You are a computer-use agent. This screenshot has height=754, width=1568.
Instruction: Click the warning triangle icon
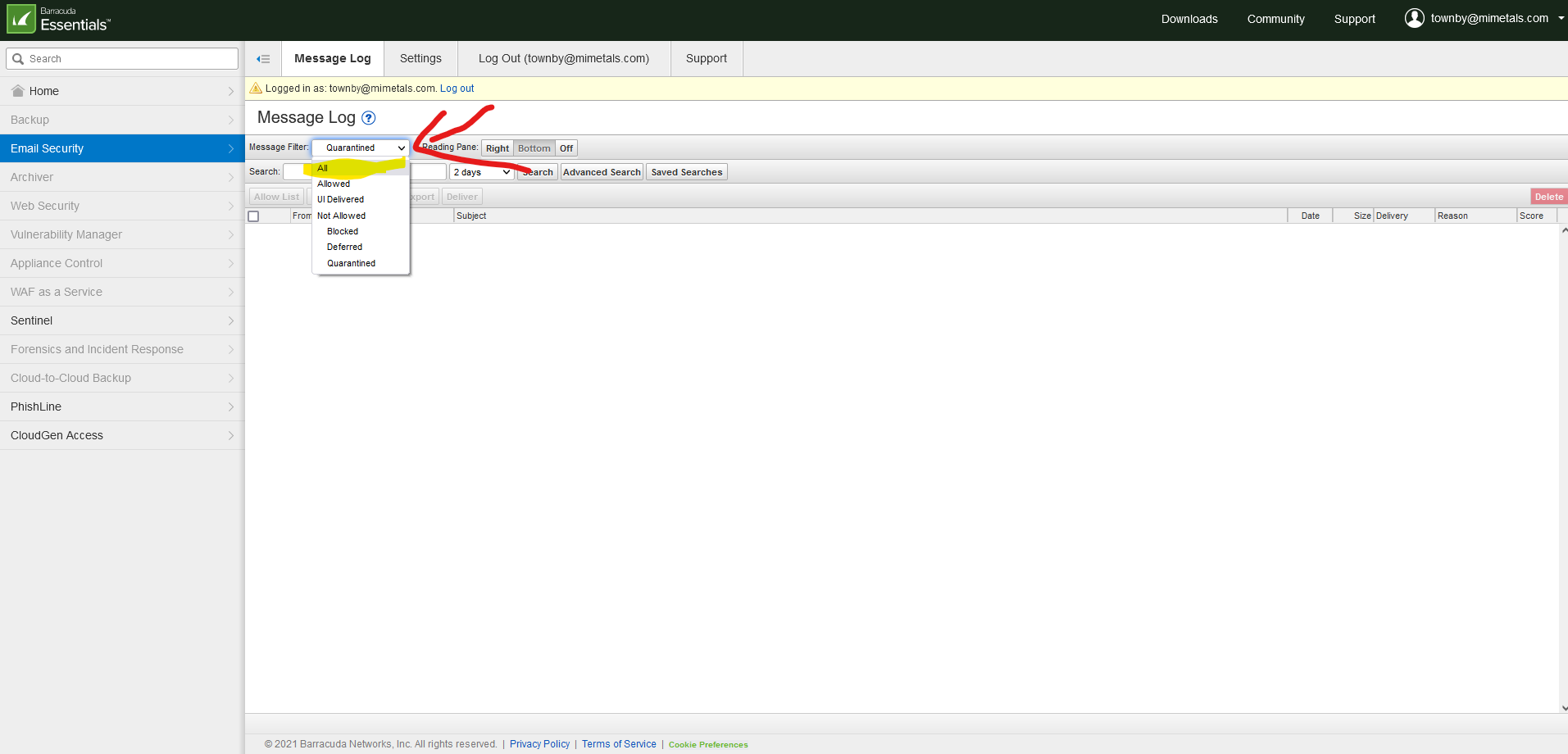tap(256, 89)
